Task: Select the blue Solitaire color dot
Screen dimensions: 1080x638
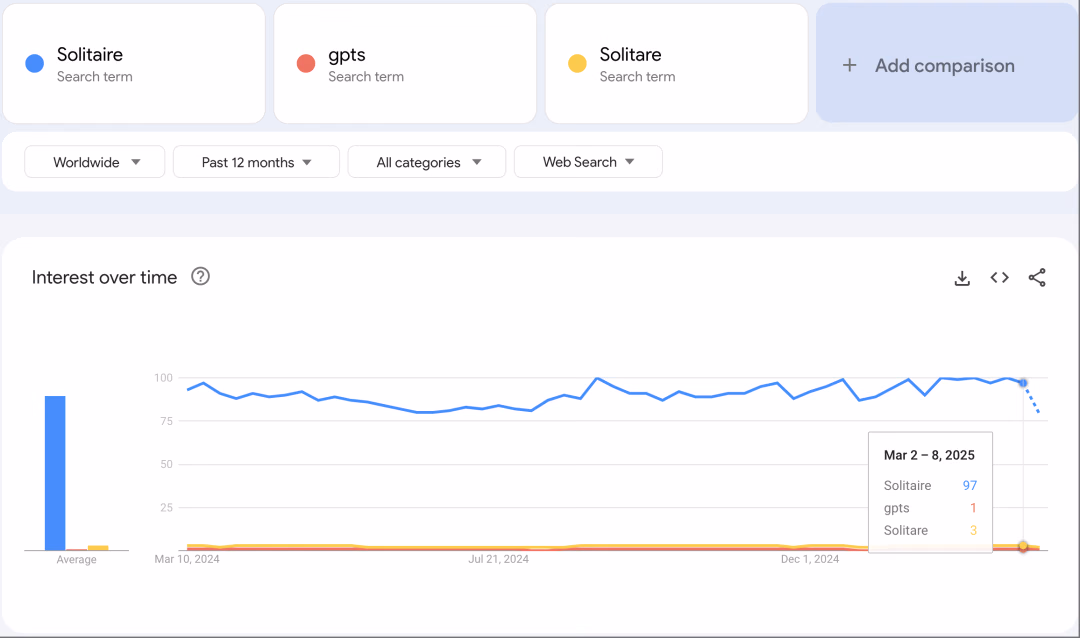Action: [x=34, y=63]
